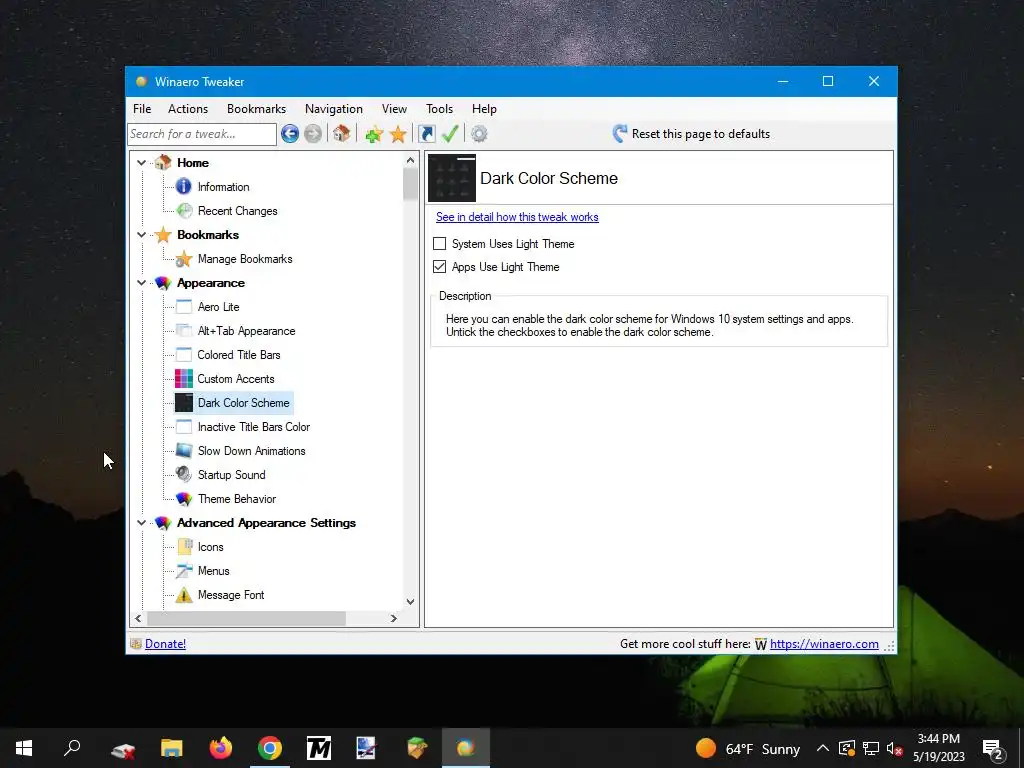The width and height of the screenshot is (1024, 768).
Task: Open the File menu
Action: tap(142, 109)
